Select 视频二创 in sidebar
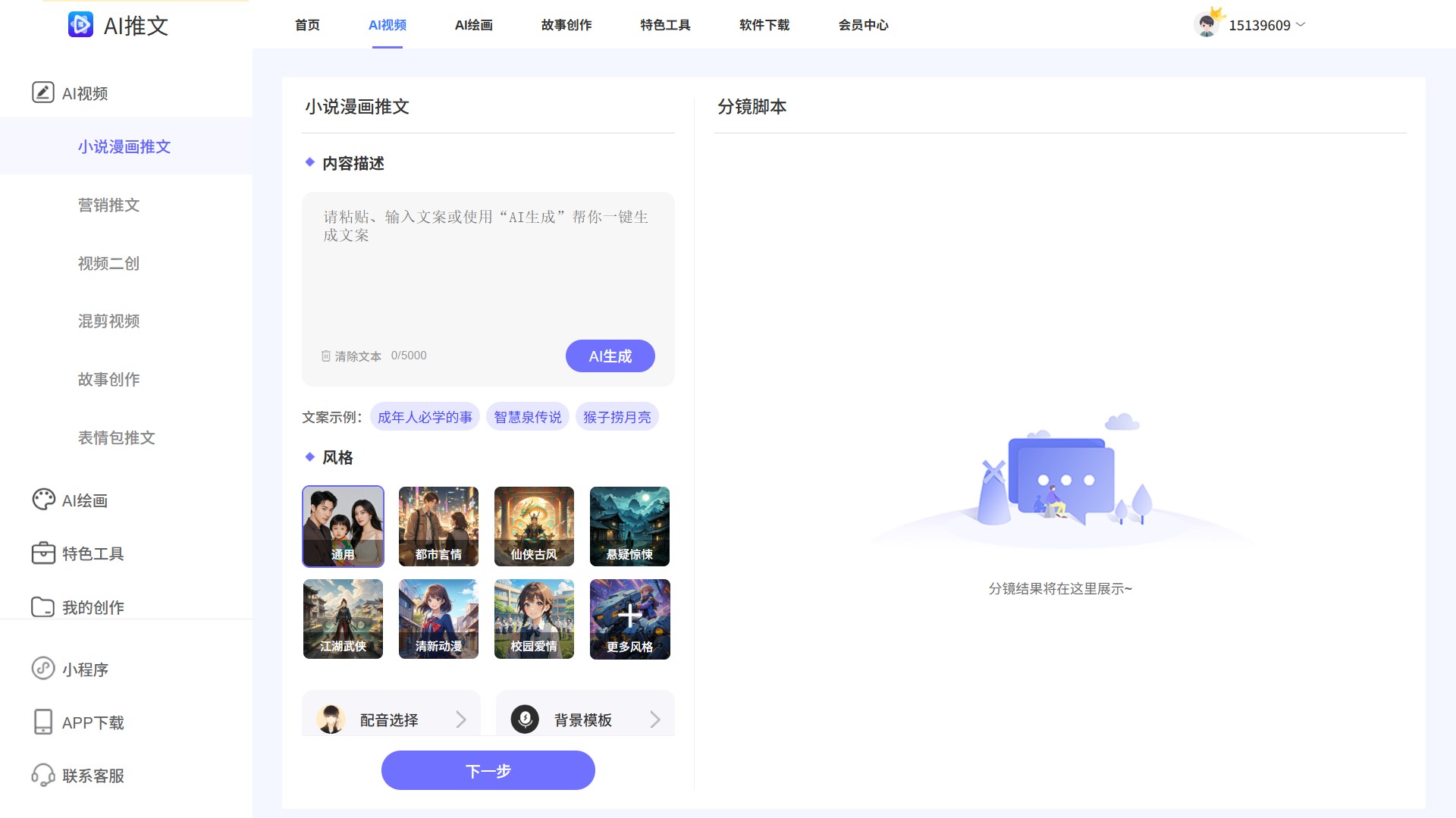The image size is (1456, 818). [108, 263]
